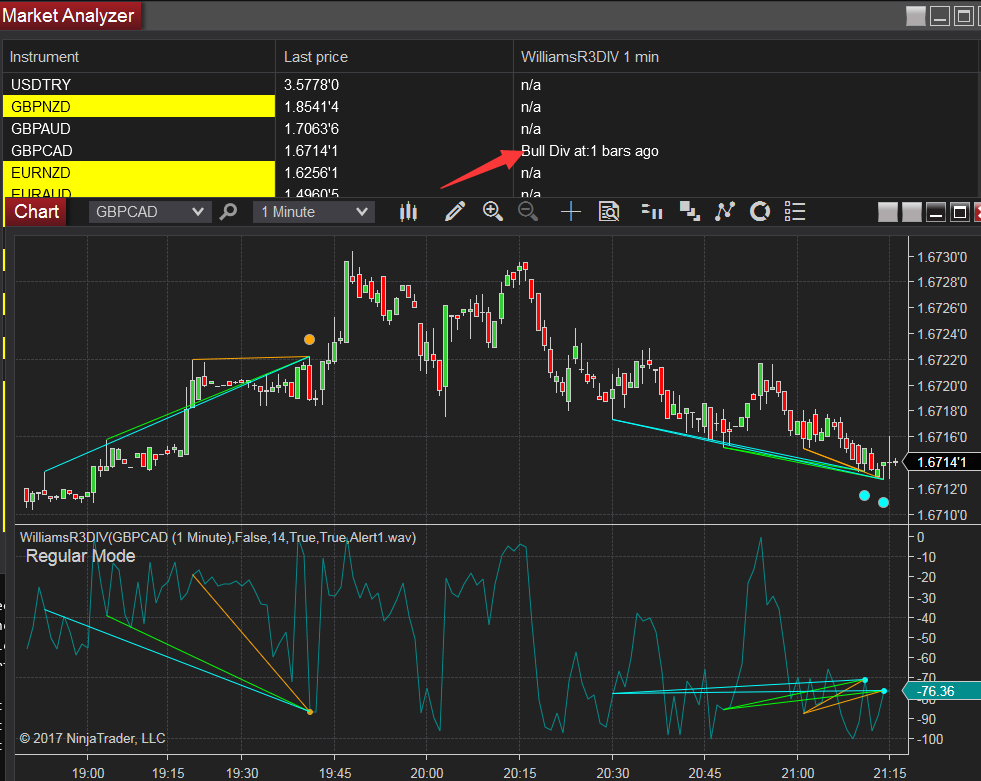Click last price 1.7063'6
Image resolution: width=981 pixels, height=781 pixels.
coord(311,128)
